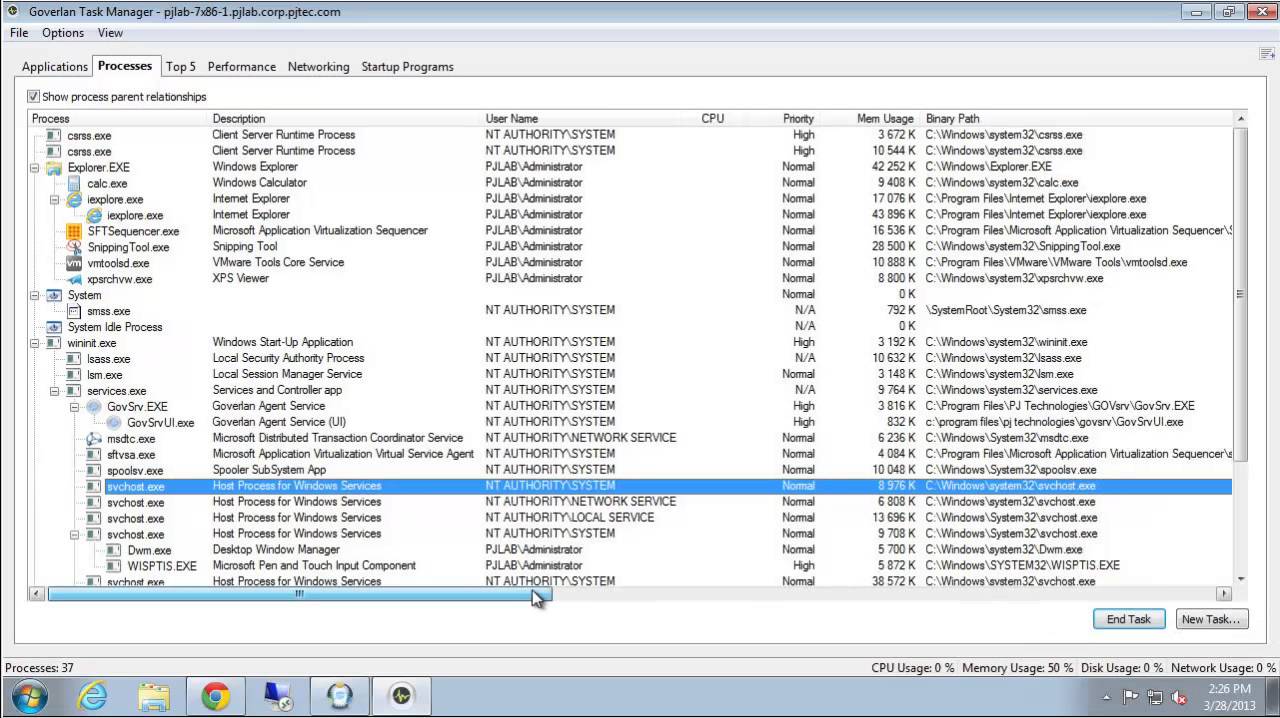Open the File menu
The width and height of the screenshot is (1280, 718).
coord(18,33)
